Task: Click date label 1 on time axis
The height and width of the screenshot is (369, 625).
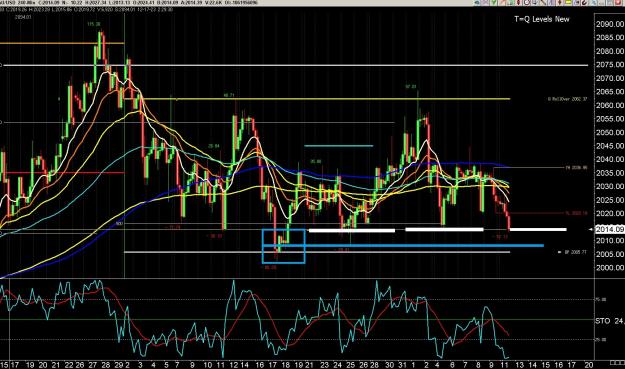Action: click(x=413, y=365)
